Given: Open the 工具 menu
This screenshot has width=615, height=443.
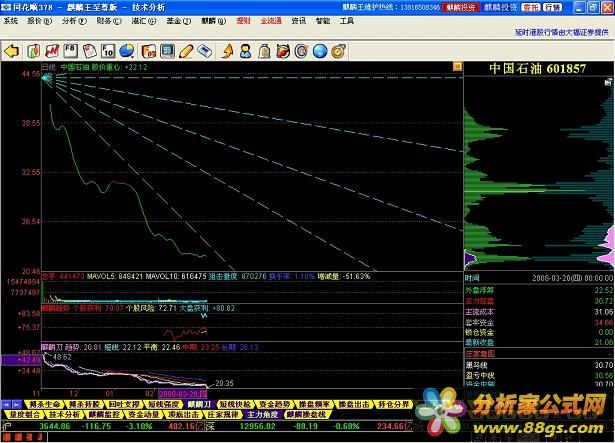Looking at the screenshot, I should pyautogui.click(x=347, y=21).
